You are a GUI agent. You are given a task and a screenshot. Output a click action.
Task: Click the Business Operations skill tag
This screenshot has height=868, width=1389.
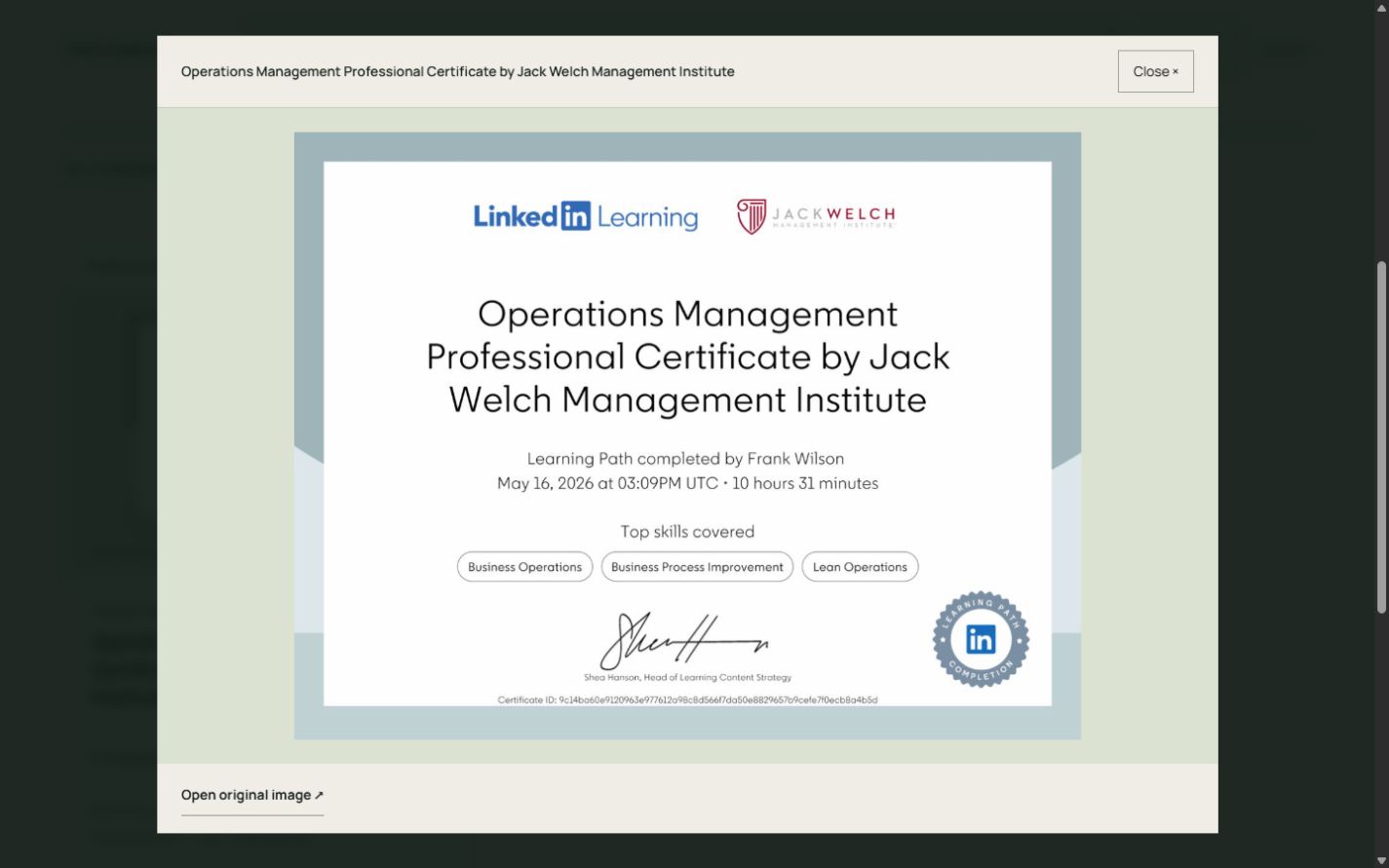pyautogui.click(x=524, y=567)
